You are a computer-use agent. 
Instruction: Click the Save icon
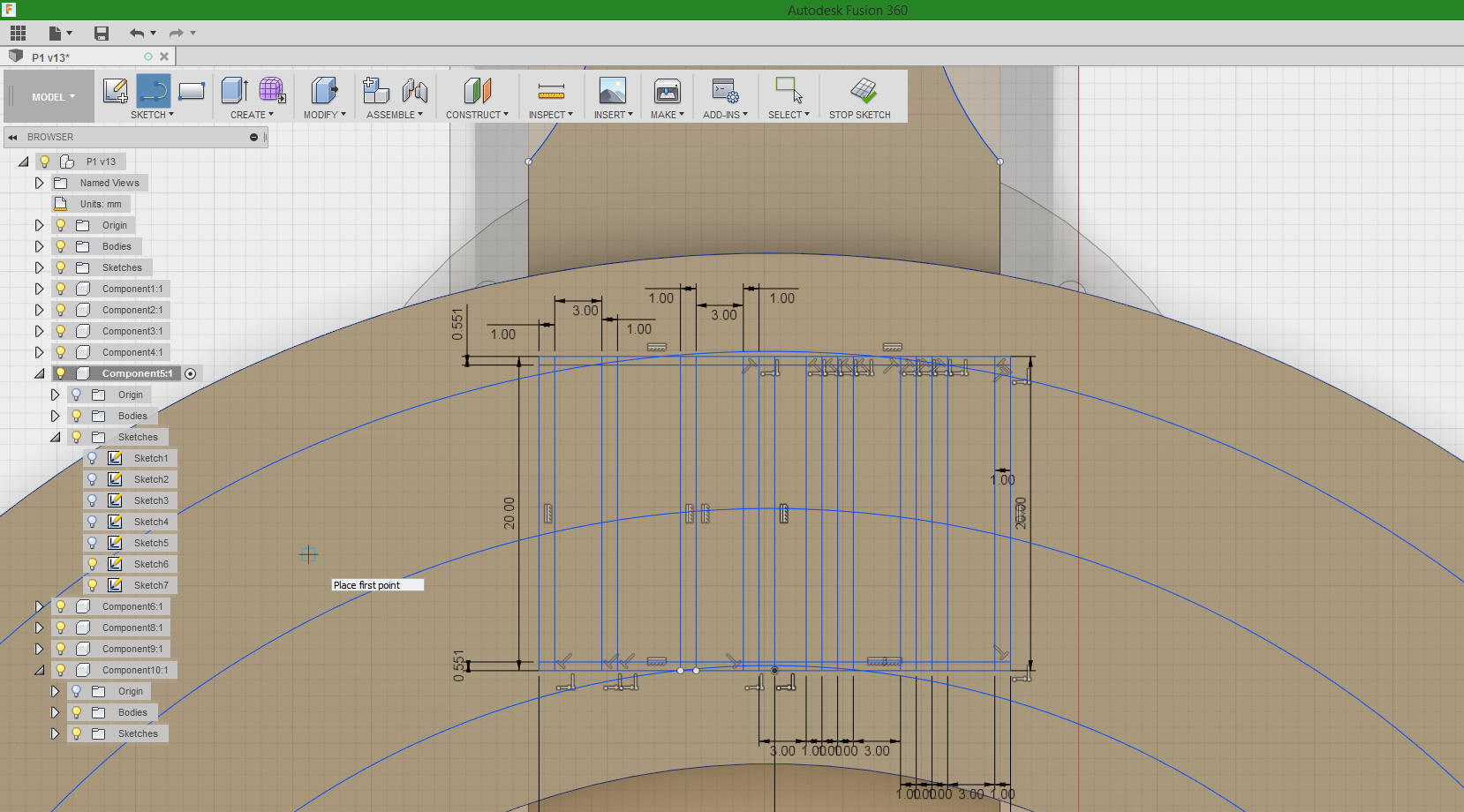[x=102, y=34]
